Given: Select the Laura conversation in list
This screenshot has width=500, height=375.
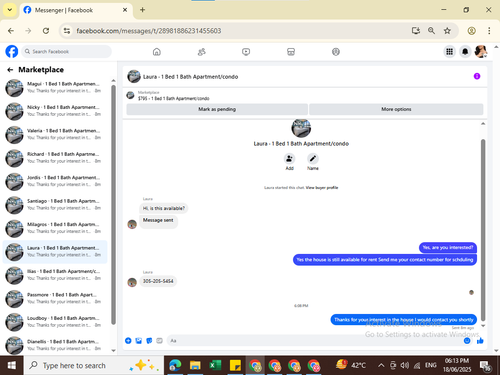Looking at the screenshot, I should coord(55,252).
